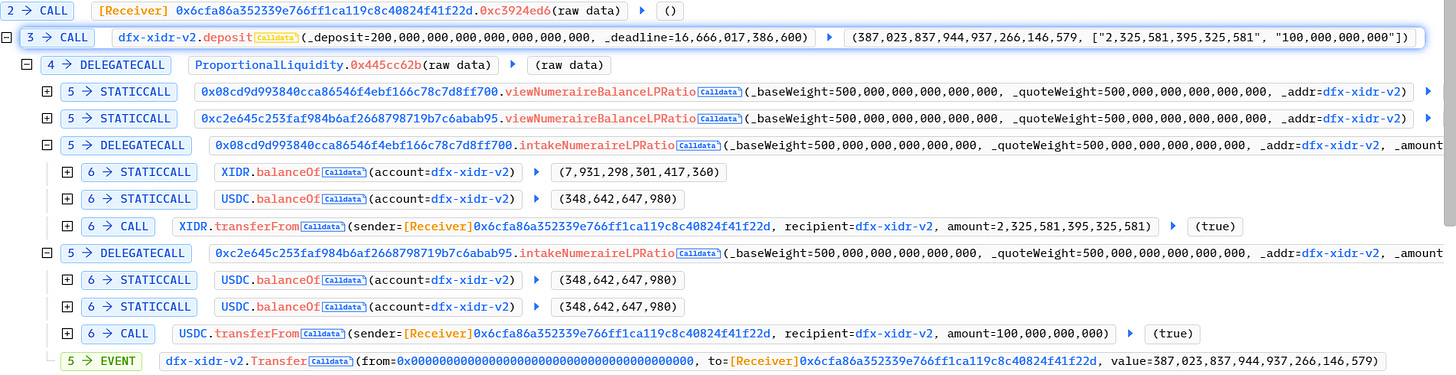
Task: Expand the XIDR.transferFrom CALL row
Action: (x=67, y=226)
